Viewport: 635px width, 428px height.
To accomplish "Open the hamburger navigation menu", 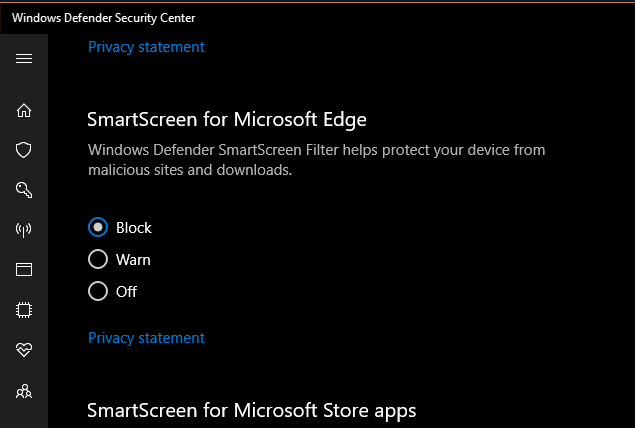I will pos(24,58).
